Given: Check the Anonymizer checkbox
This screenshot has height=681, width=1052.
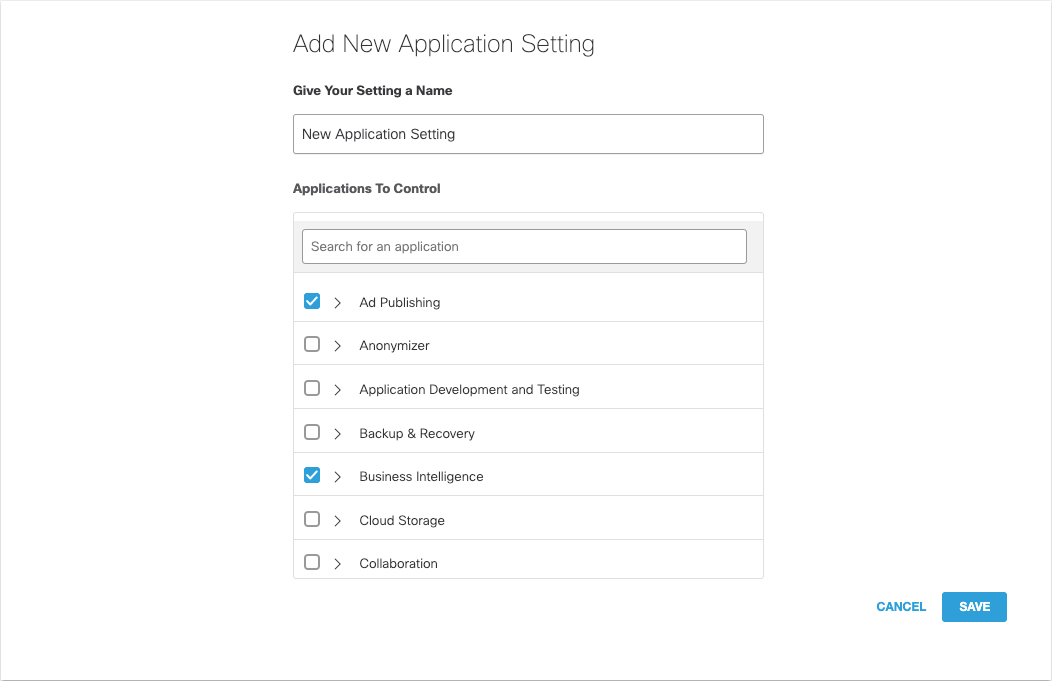Looking at the screenshot, I should [312, 344].
